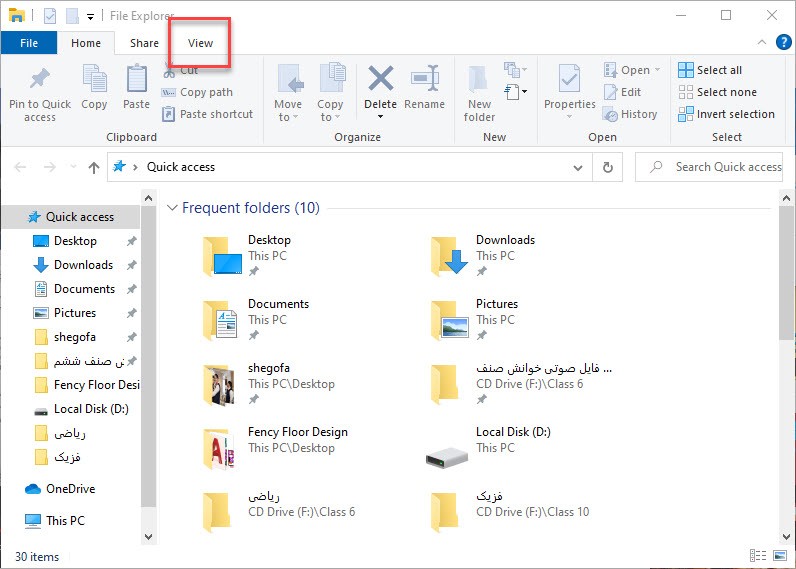This screenshot has width=796, height=569.
Task: Click navigation pane scroll down arrow
Action: pos(148,537)
